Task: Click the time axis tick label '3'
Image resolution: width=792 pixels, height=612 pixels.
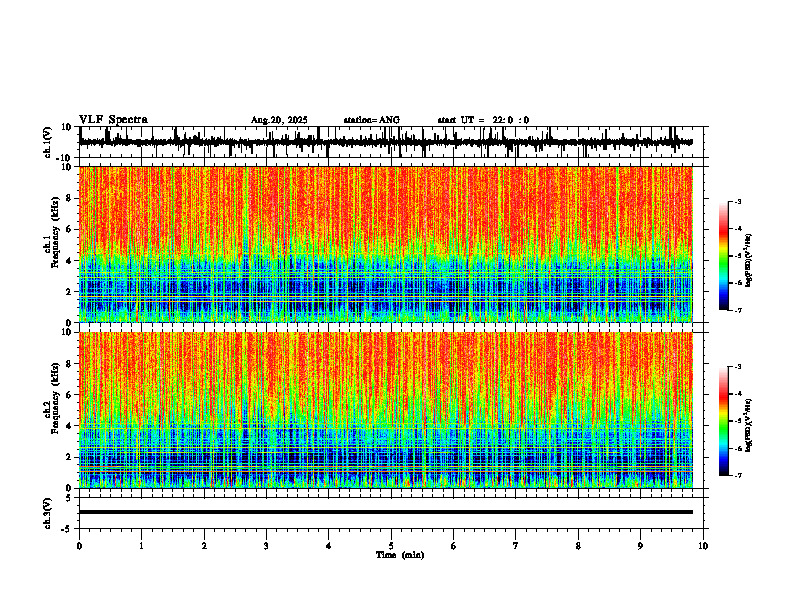Action: (266, 546)
